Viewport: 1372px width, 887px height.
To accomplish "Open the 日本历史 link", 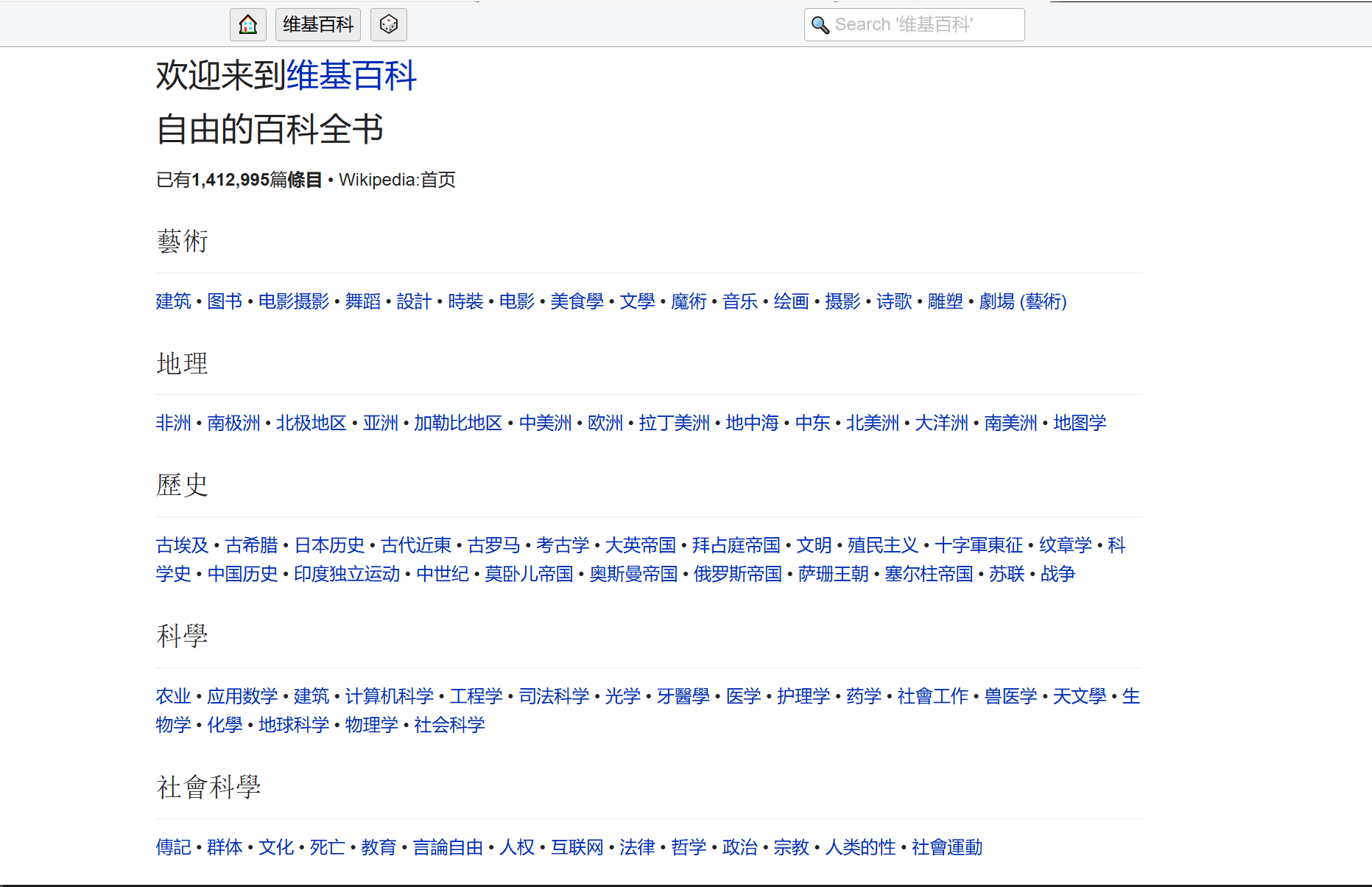I will tap(330, 545).
